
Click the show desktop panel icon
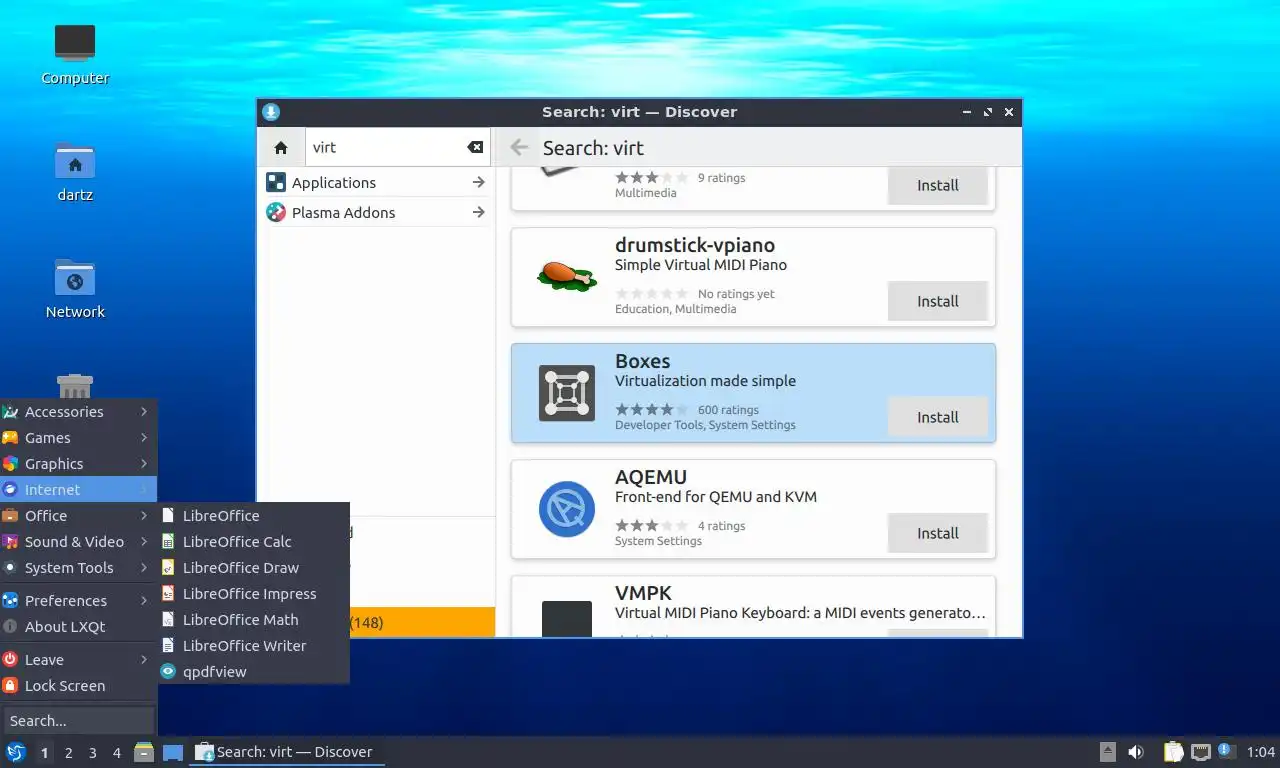tap(173, 752)
